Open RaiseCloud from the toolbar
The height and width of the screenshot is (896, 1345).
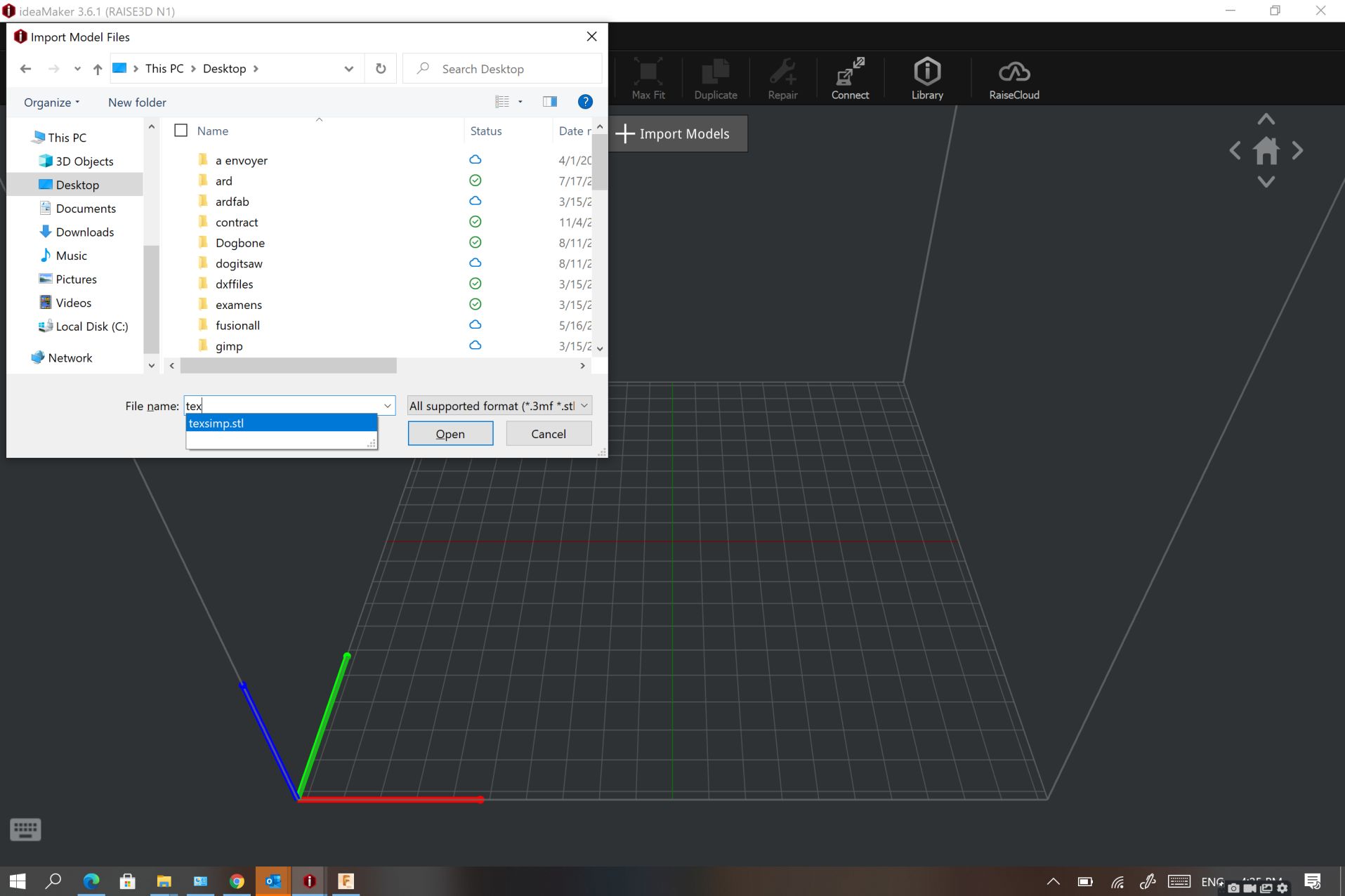click(1014, 79)
